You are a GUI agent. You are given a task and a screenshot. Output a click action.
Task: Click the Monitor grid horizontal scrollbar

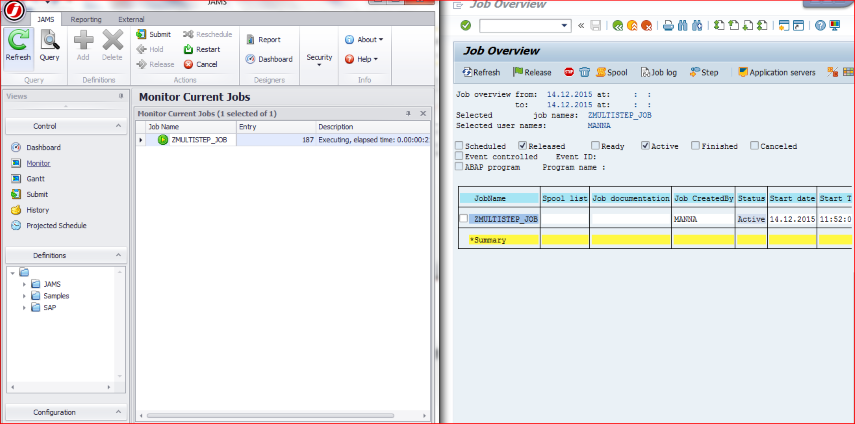pyautogui.click(x=270, y=416)
